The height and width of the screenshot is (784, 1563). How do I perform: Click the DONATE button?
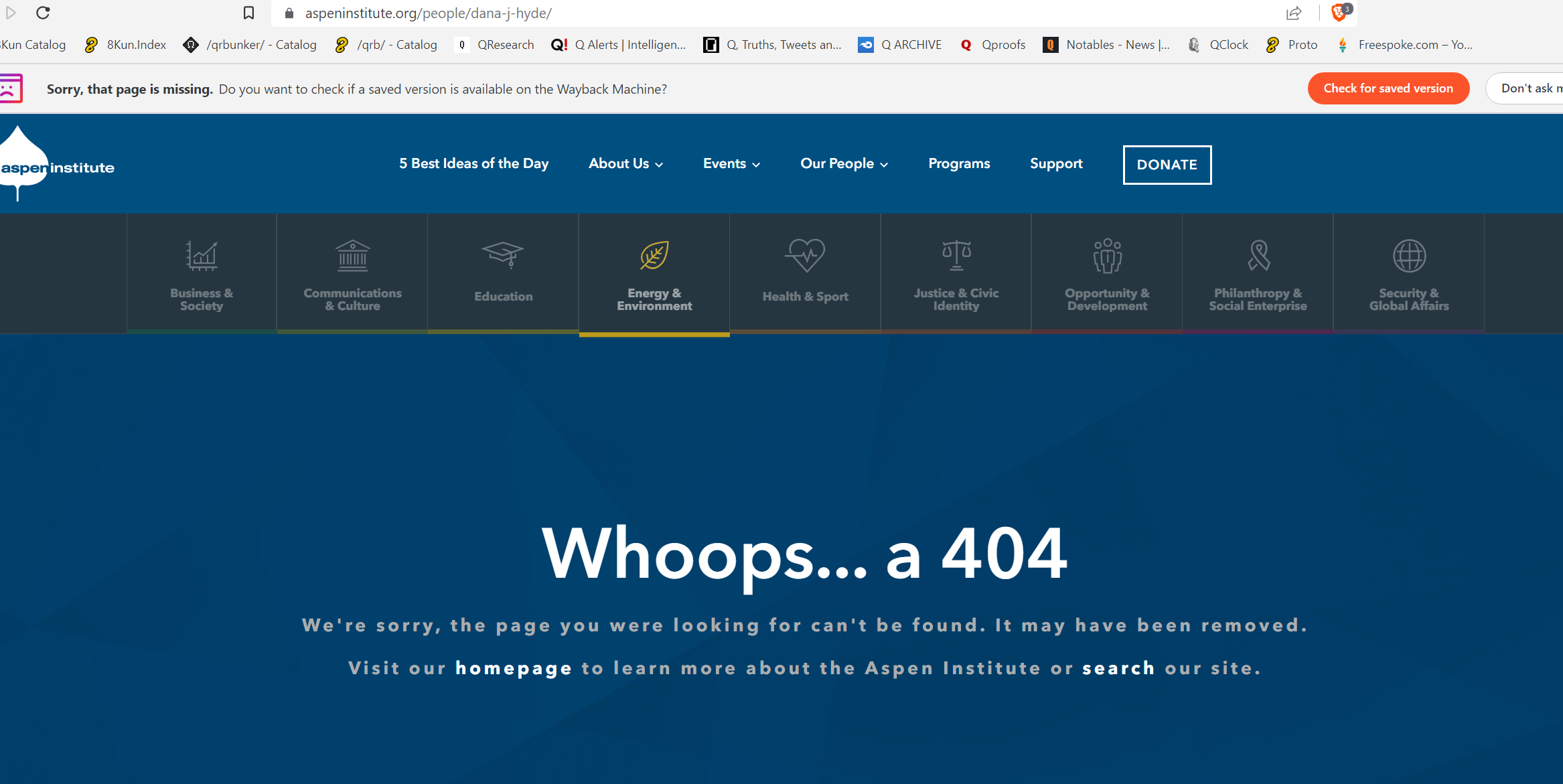coord(1167,165)
